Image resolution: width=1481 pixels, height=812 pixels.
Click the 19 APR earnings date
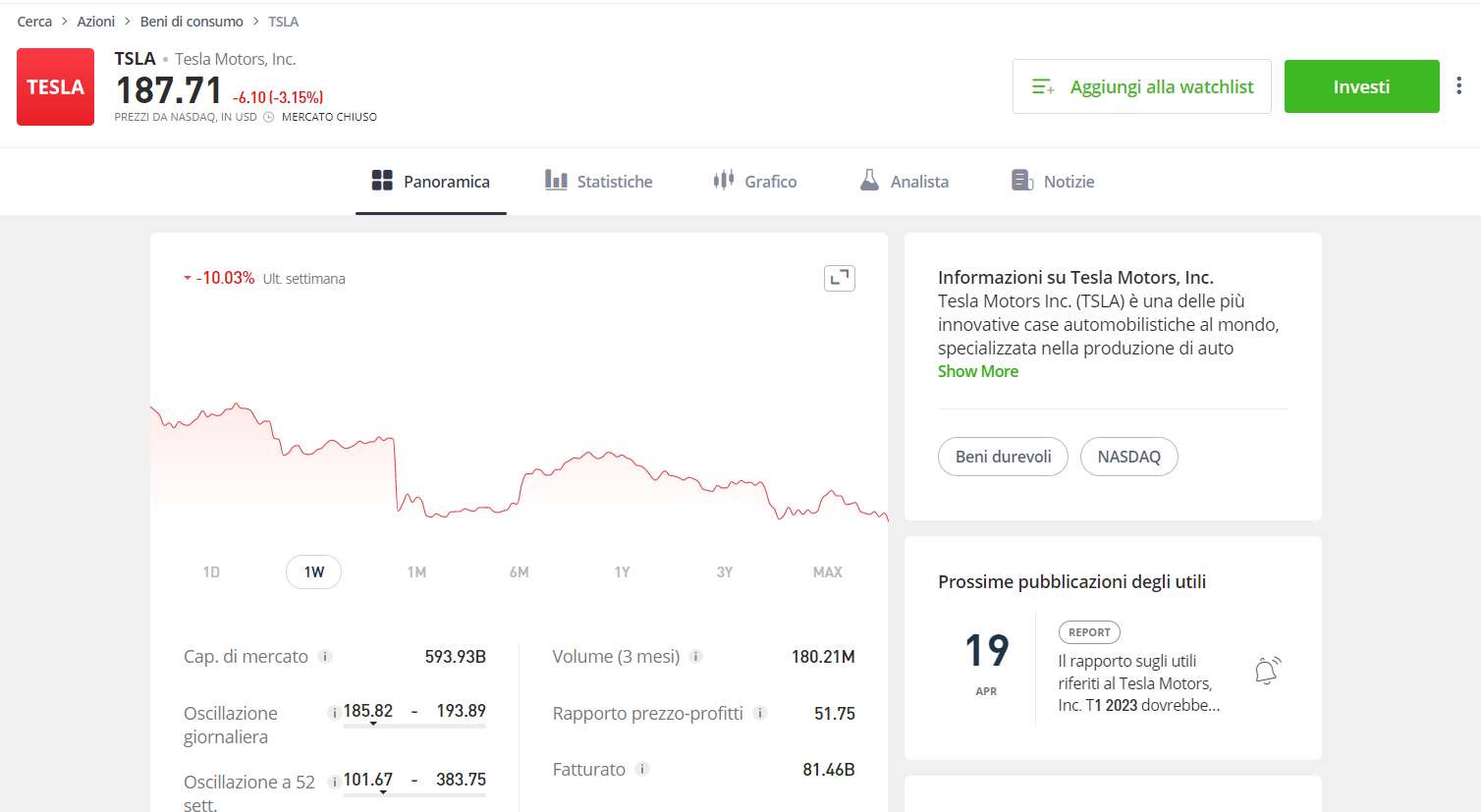(x=986, y=664)
